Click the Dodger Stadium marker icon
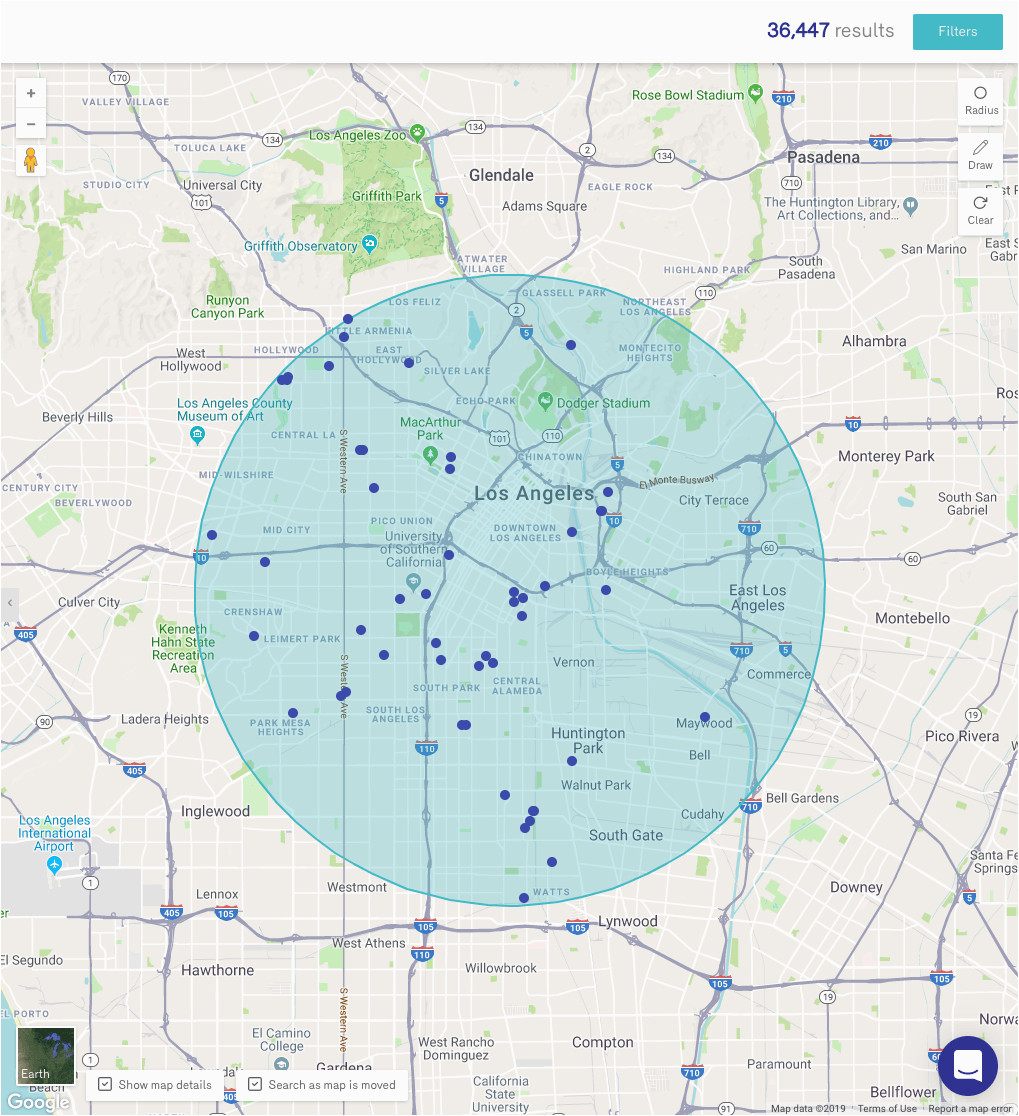 pos(545,401)
